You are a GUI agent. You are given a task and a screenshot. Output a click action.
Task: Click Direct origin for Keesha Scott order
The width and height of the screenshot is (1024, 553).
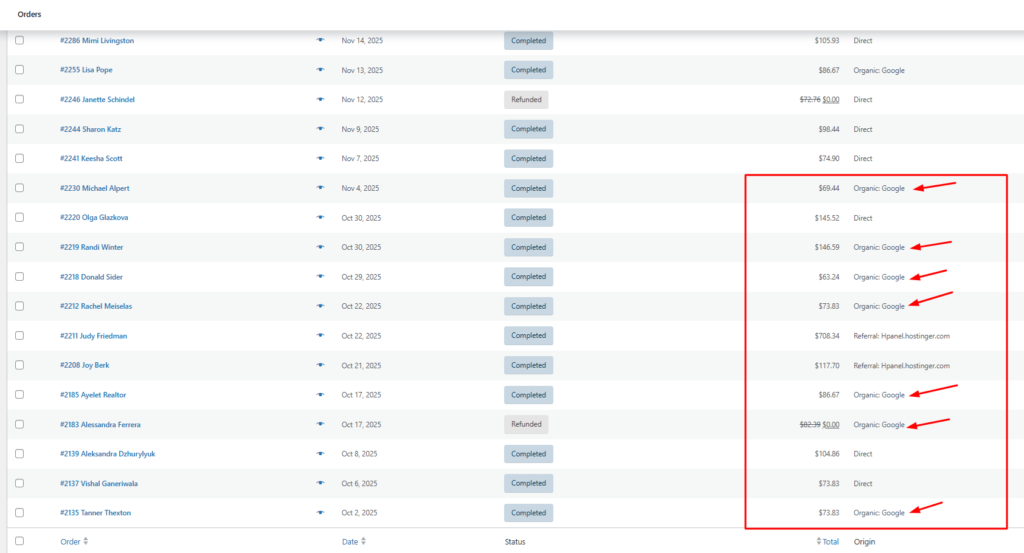pos(863,159)
